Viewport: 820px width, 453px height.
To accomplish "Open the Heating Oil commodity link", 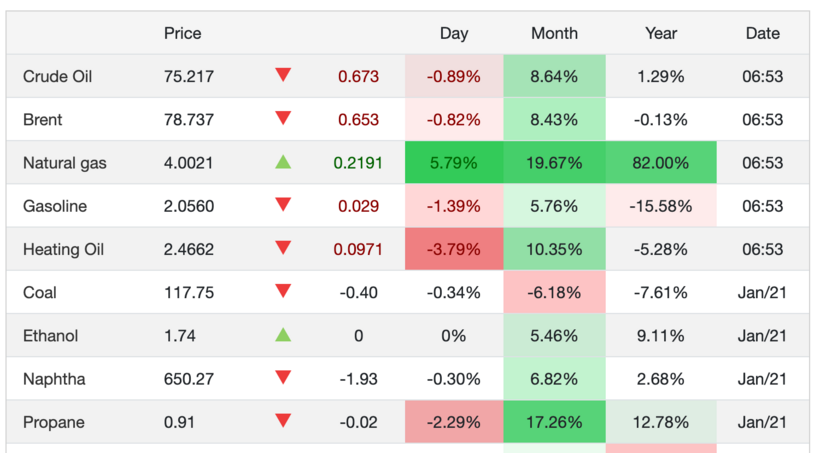I will click(x=63, y=250).
